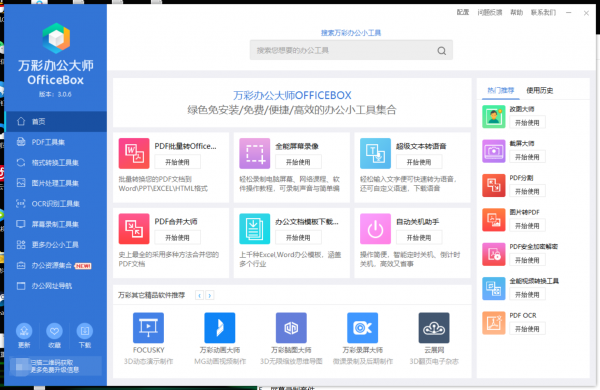Screen dimensions: 600x390
Task: Open 问题反馈 in the top bar
Action: click(490, 13)
